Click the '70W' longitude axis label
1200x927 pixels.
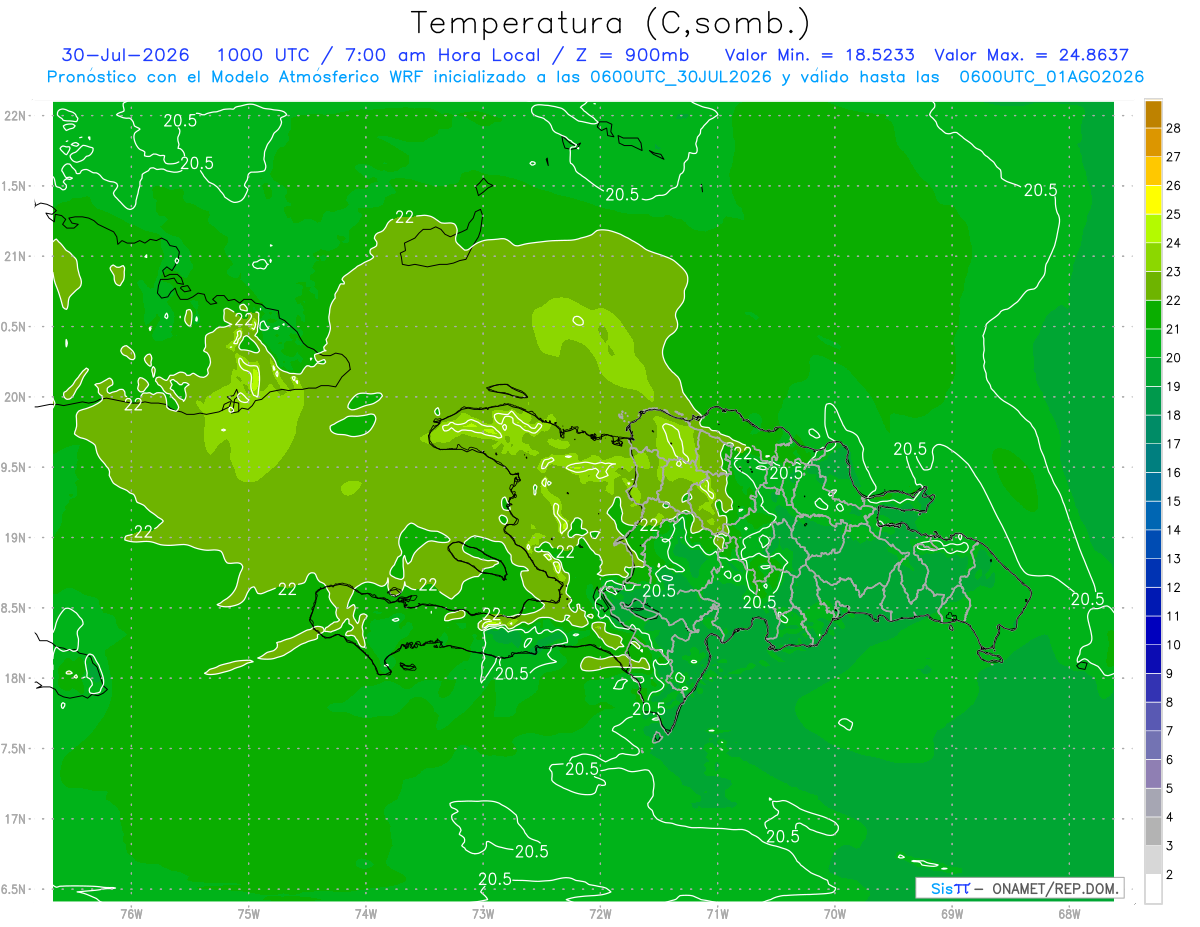834,913
